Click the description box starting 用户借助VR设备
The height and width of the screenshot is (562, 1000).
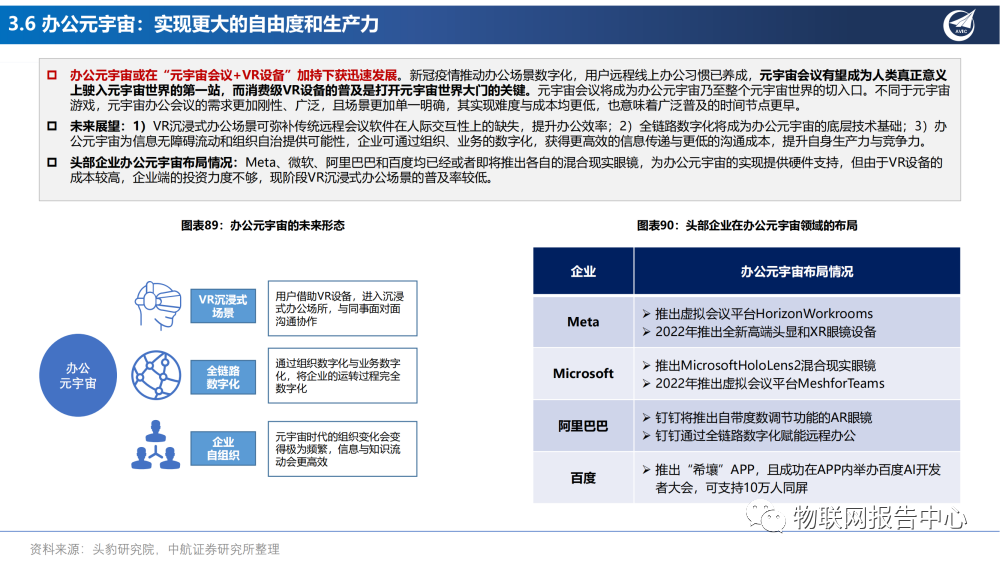point(342,308)
